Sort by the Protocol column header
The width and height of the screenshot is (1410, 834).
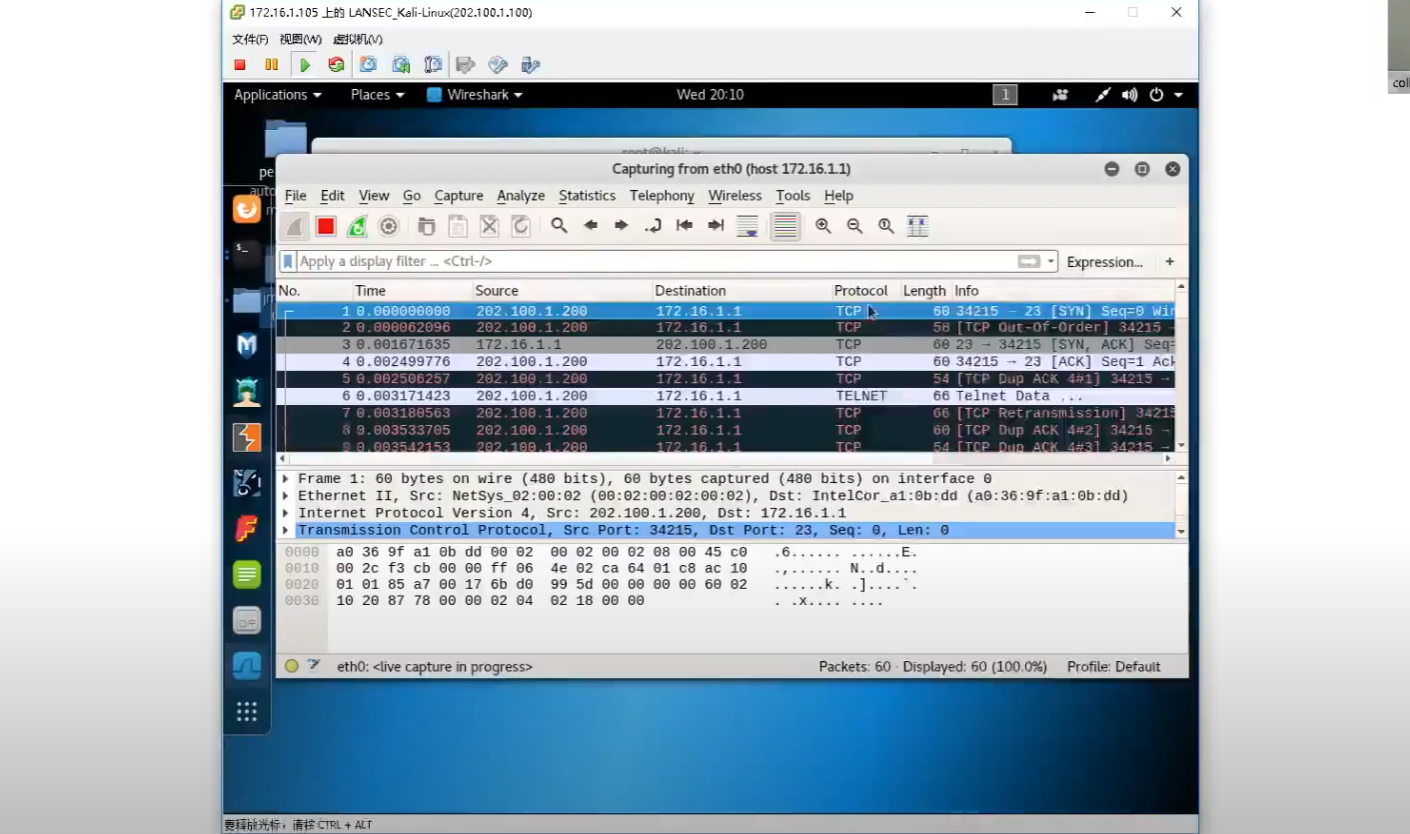tap(865, 291)
